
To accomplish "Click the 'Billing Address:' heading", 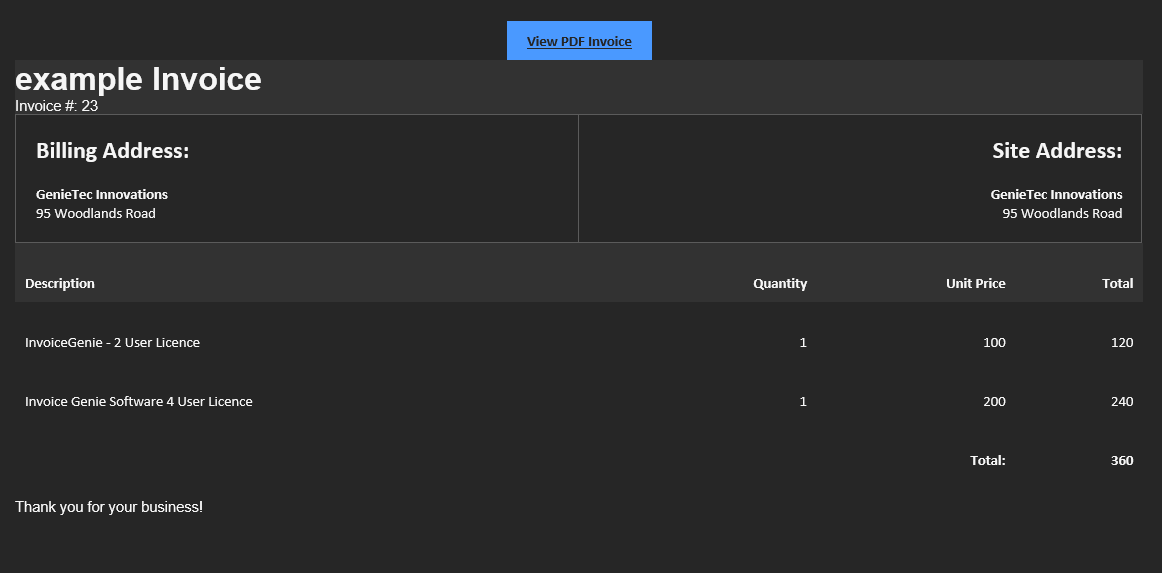I will click(x=113, y=150).
